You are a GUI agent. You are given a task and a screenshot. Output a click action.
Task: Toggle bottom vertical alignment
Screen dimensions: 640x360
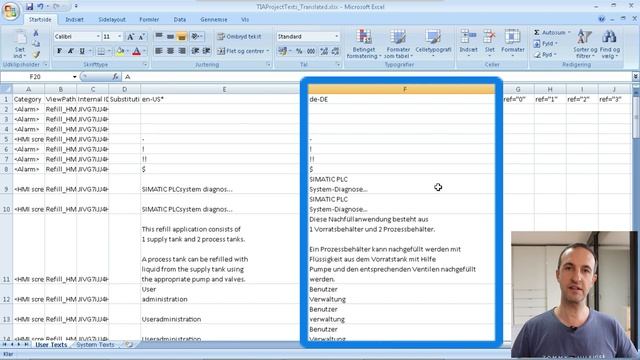[x=182, y=37]
